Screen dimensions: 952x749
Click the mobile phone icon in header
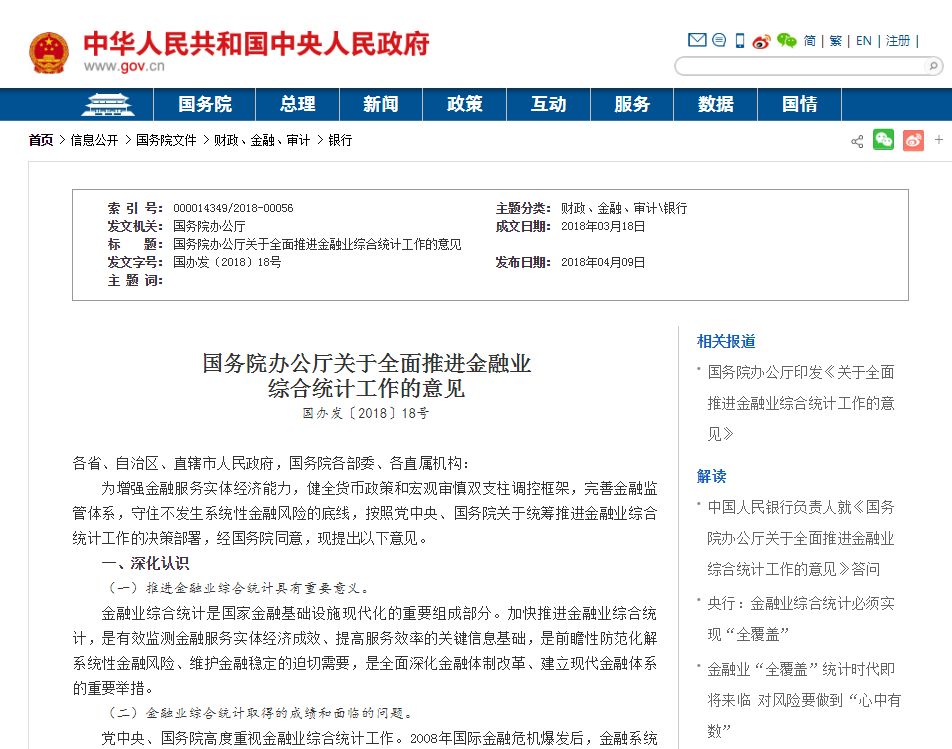coord(740,41)
